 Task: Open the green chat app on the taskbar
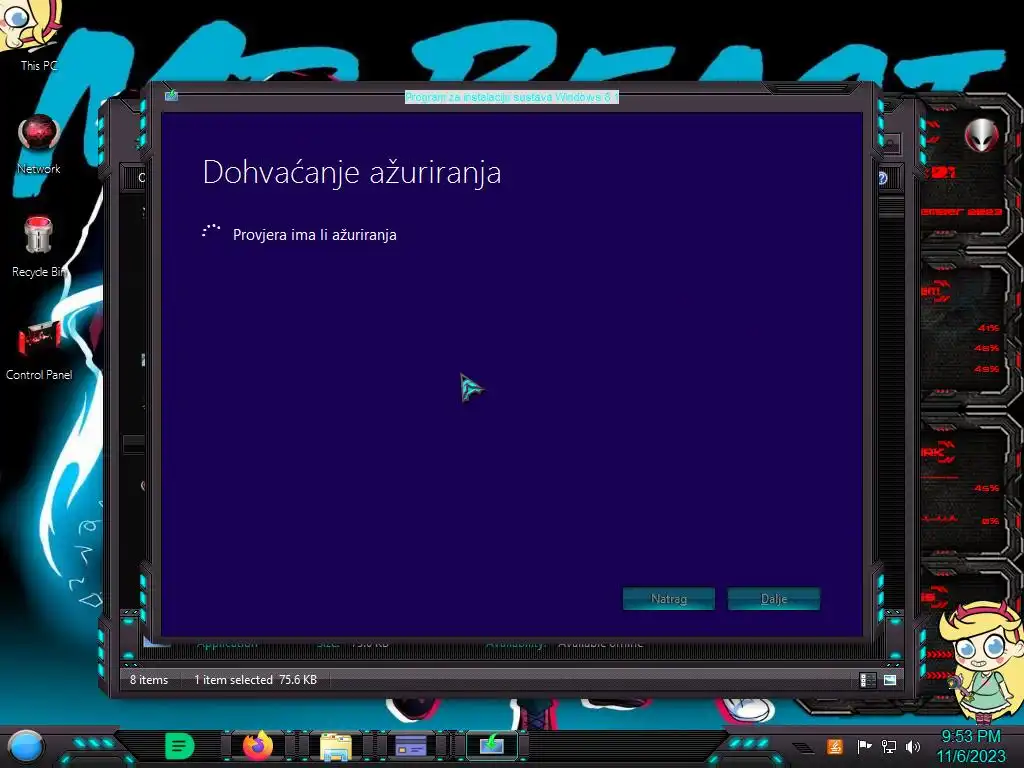click(180, 745)
